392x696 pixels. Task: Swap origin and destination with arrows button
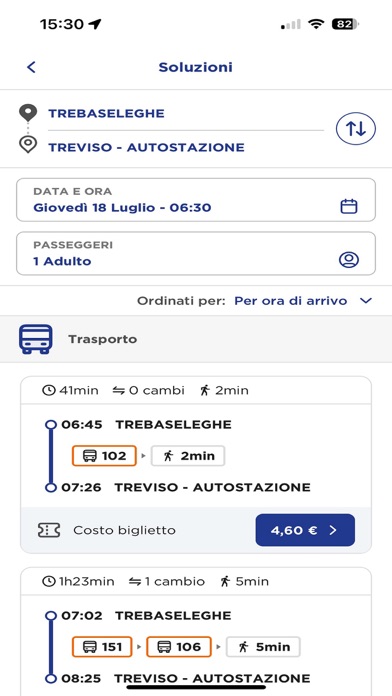coord(356,129)
